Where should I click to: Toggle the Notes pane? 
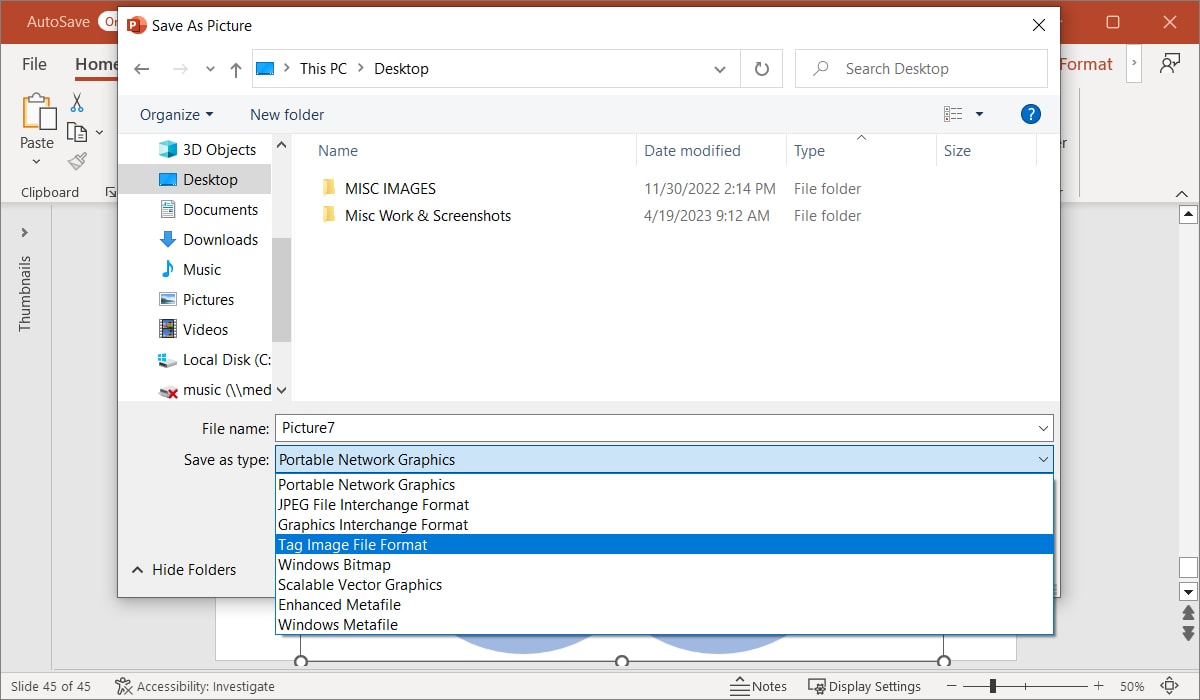759,686
